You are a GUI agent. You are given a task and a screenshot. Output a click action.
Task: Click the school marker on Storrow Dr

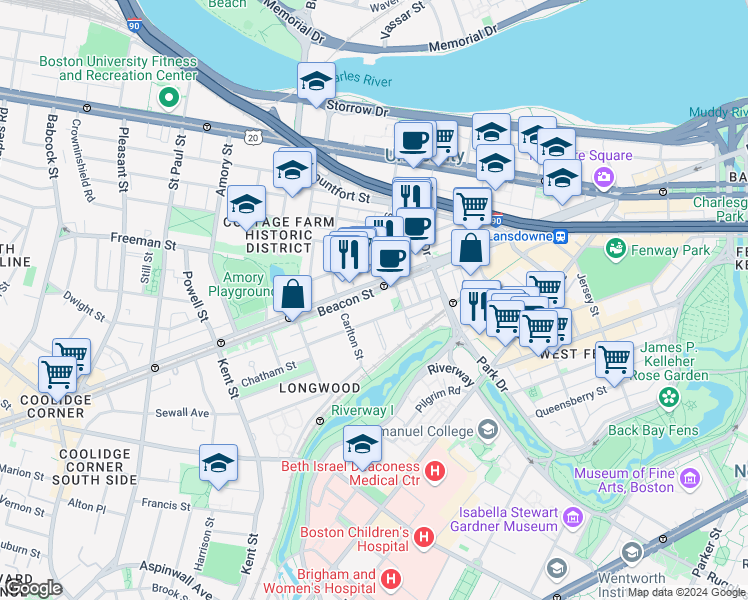[316, 84]
